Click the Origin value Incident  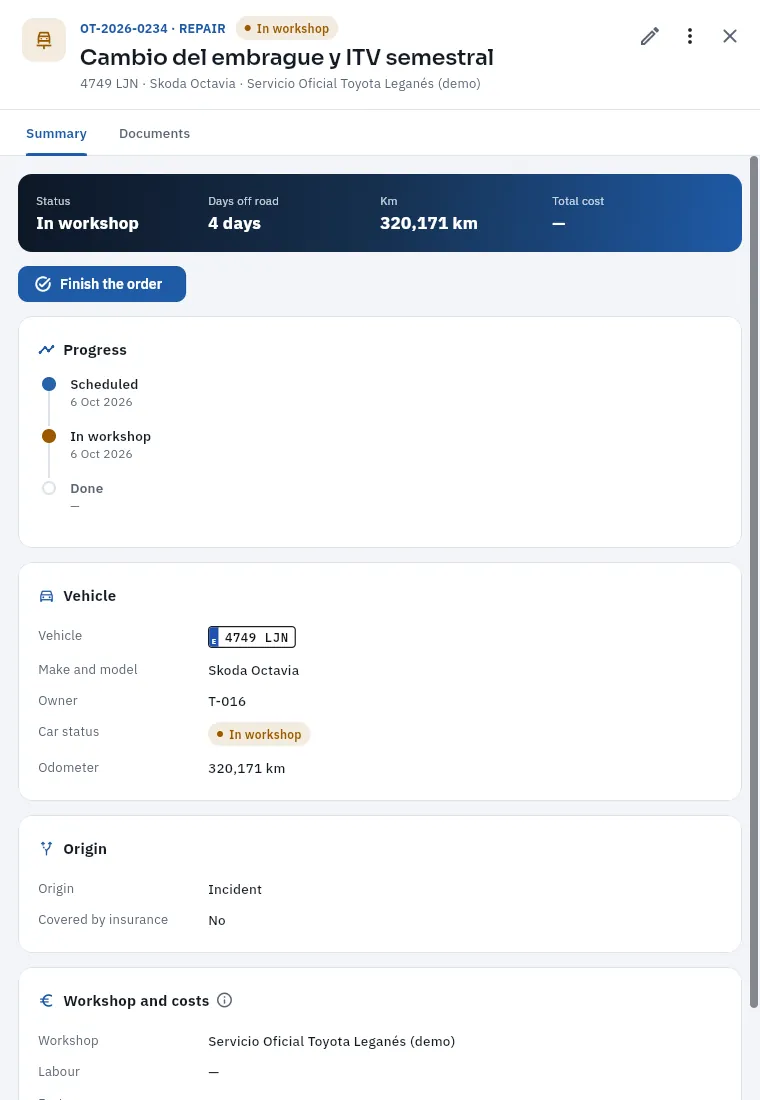(234, 889)
